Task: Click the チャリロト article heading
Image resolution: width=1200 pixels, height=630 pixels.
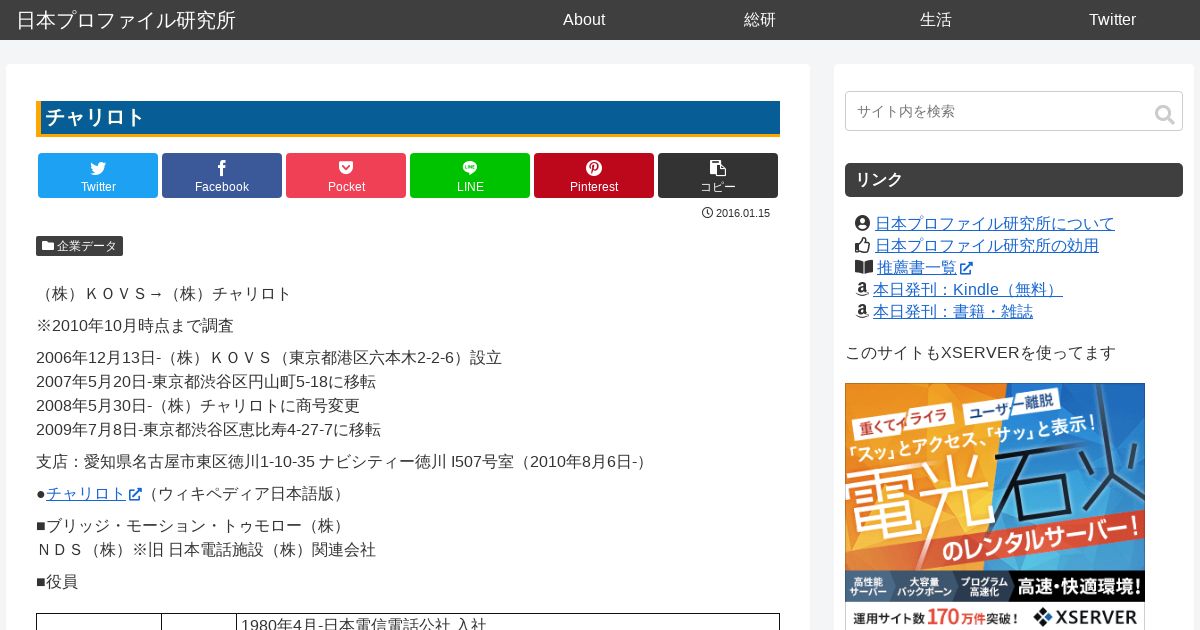Action: pyautogui.click(x=408, y=118)
